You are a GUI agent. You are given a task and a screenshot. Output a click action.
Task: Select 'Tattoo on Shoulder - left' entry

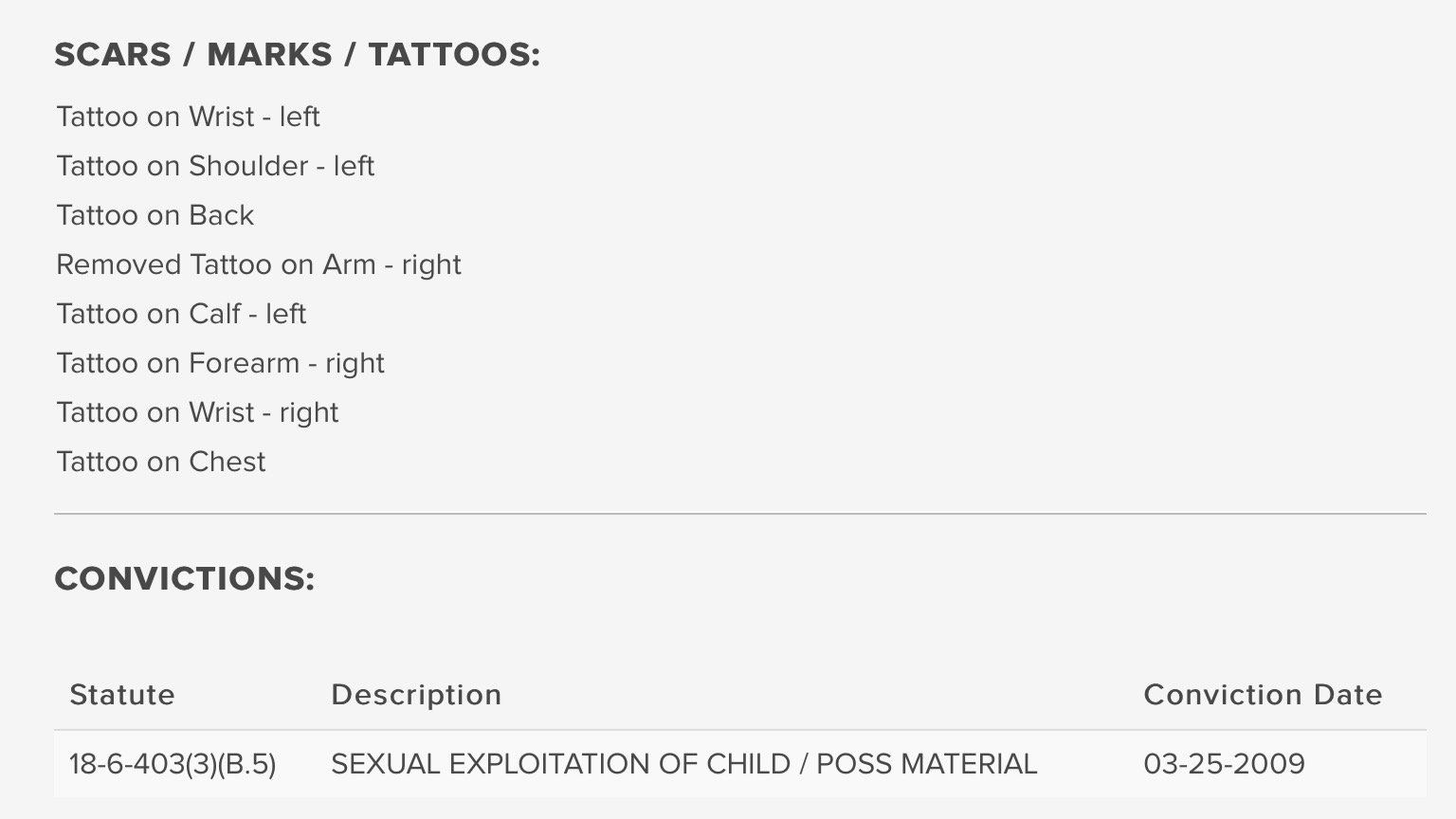pyautogui.click(x=215, y=166)
